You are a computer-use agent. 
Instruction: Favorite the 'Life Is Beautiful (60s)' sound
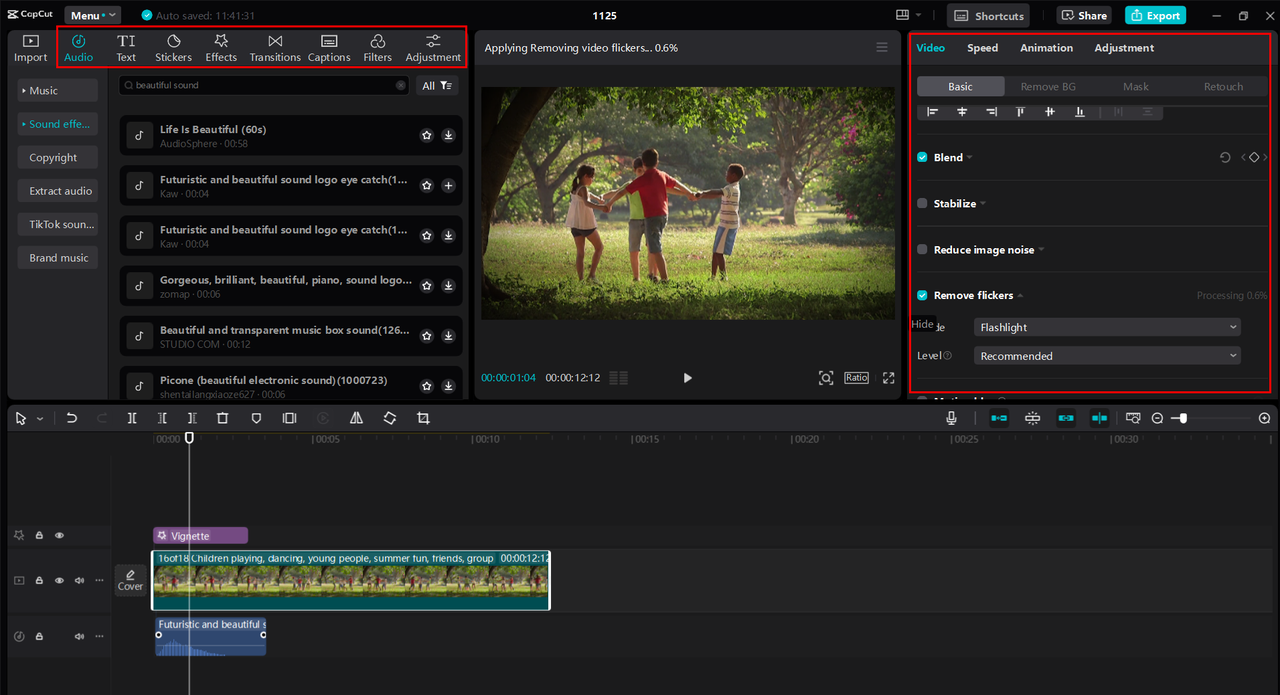coord(426,135)
